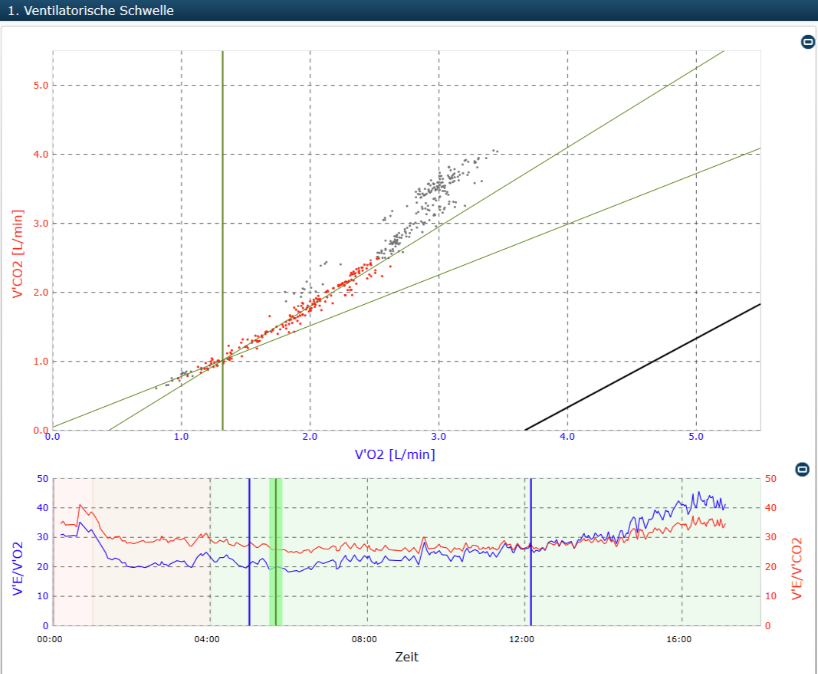Viewport: 818px width, 674px height.
Task: Click the 04:00 time axis tick label
Action: tap(207, 639)
